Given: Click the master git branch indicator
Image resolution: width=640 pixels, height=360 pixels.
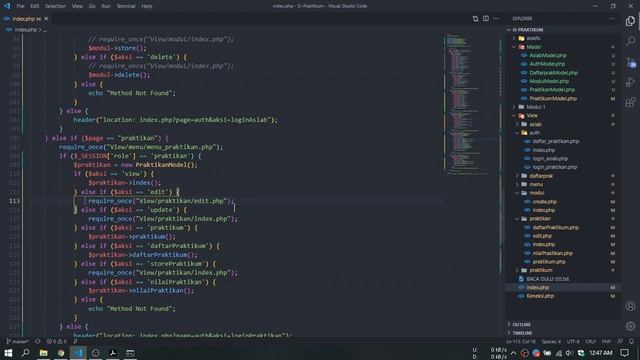Looking at the screenshot, I should click(18, 342).
